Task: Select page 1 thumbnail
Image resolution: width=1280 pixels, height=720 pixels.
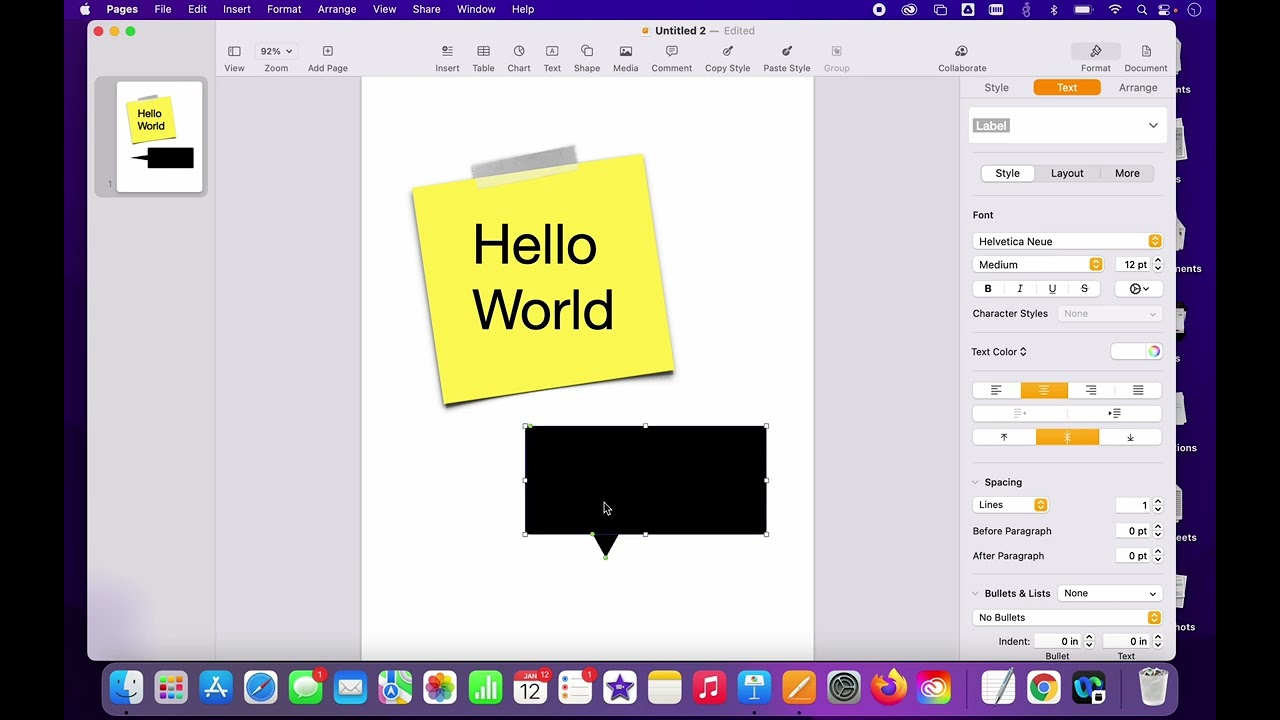Action: tap(160, 136)
